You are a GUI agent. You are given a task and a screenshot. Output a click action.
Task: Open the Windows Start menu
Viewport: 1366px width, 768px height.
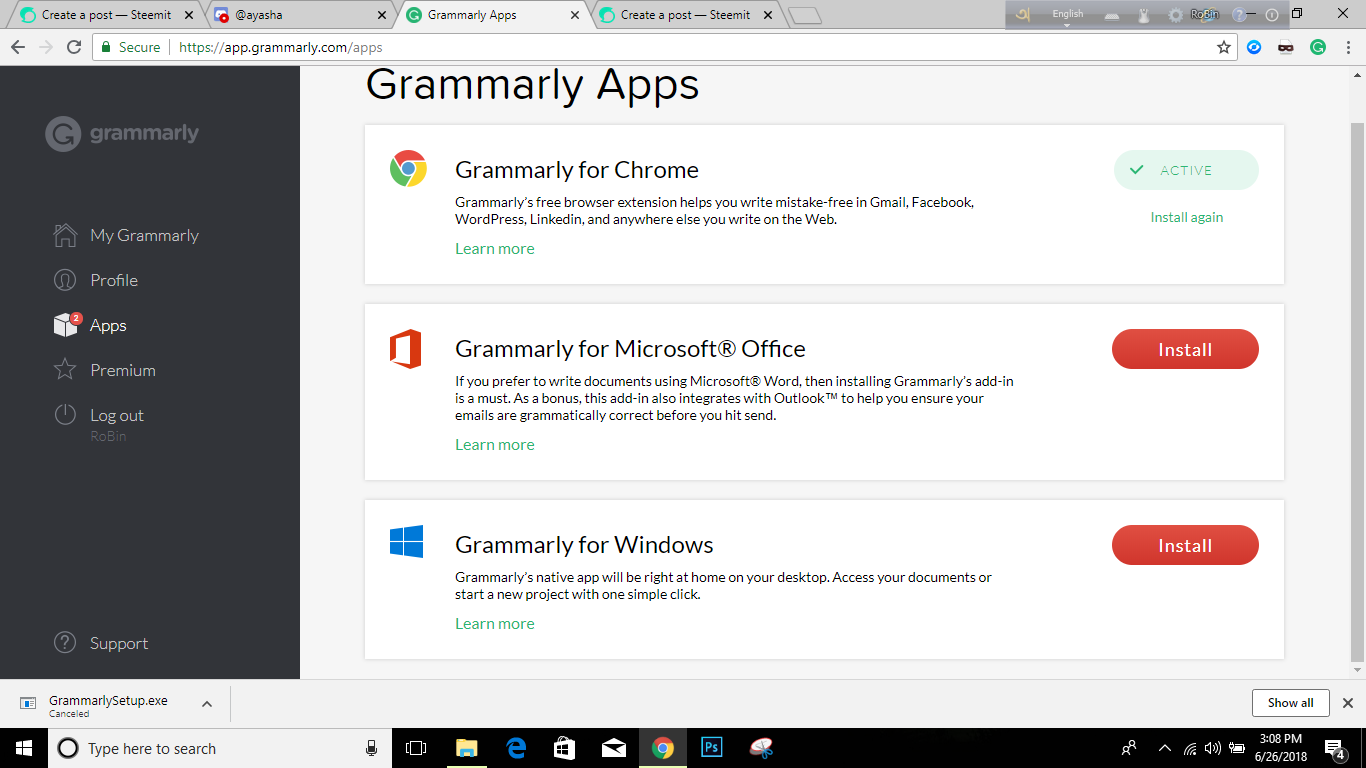(x=23, y=748)
